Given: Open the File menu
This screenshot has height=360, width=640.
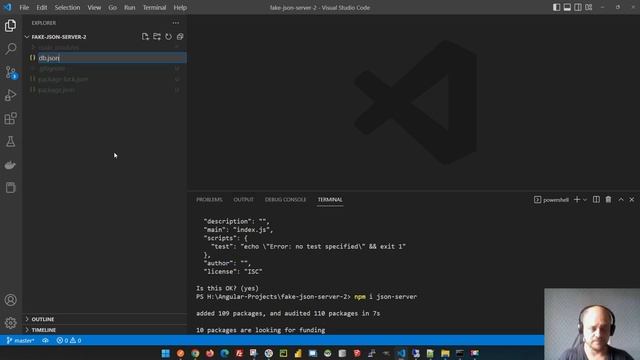Looking at the screenshot, I should [x=24, y=7].
